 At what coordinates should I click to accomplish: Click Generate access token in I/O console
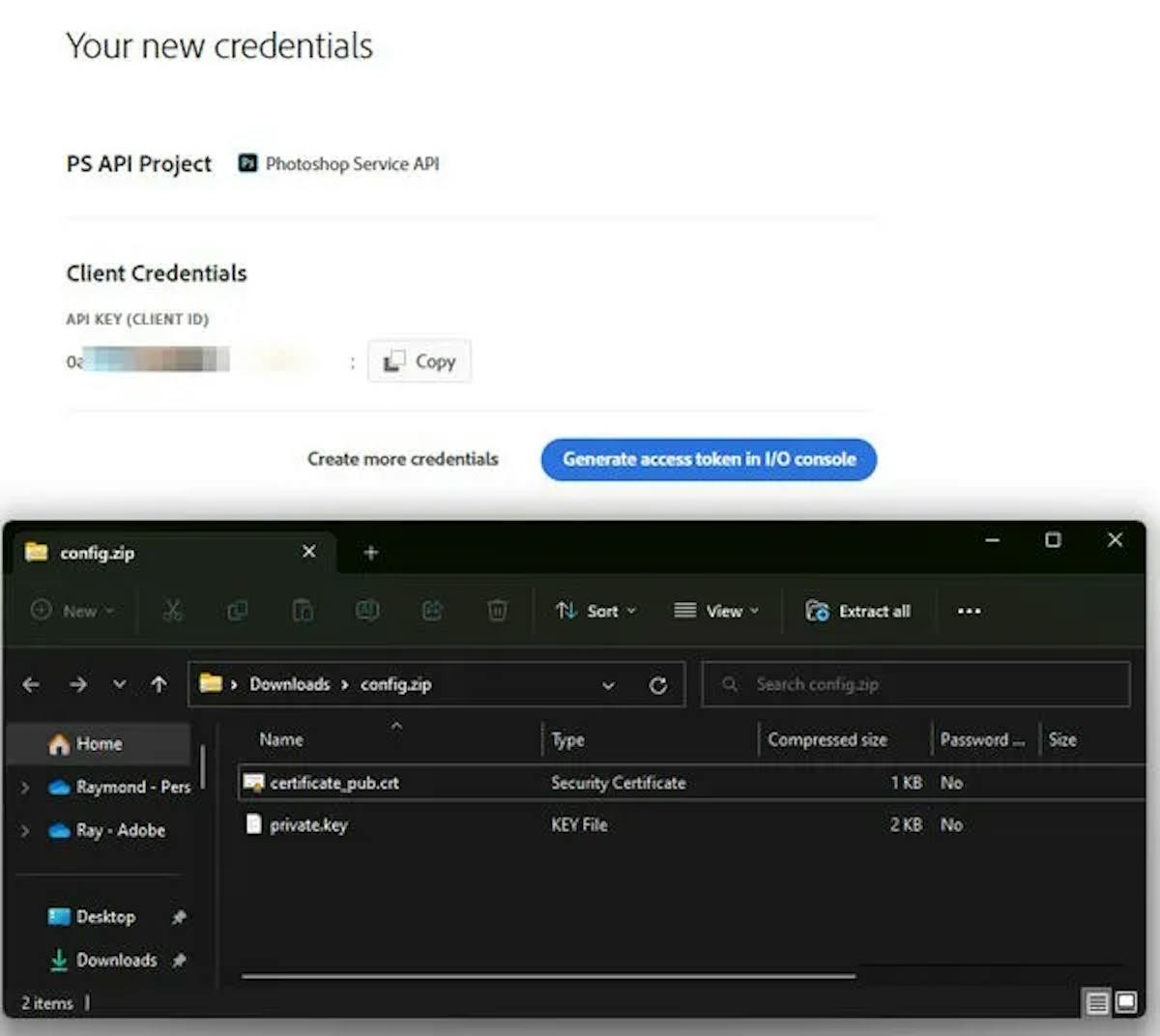[708, 459]
